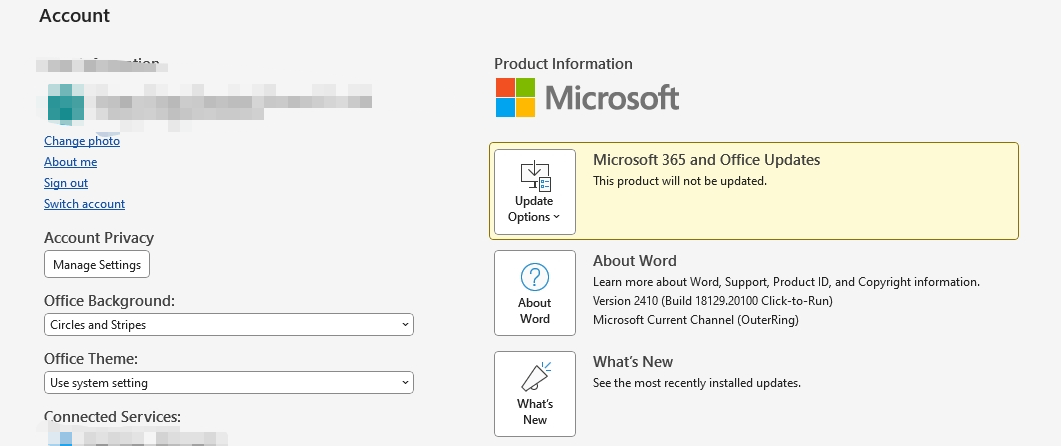Click the Switch account link
Screen dimensions: 1061x446
tap(85, 204)
